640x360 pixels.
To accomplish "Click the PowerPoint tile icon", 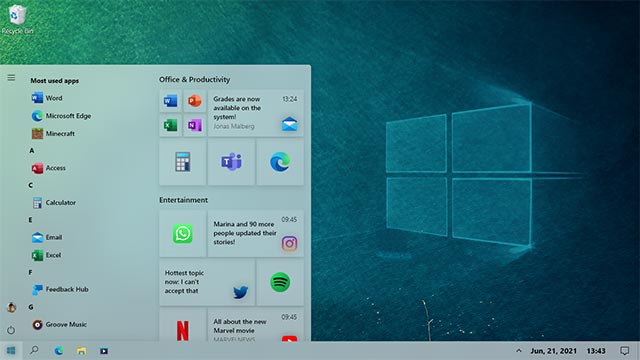I will 195,101.
